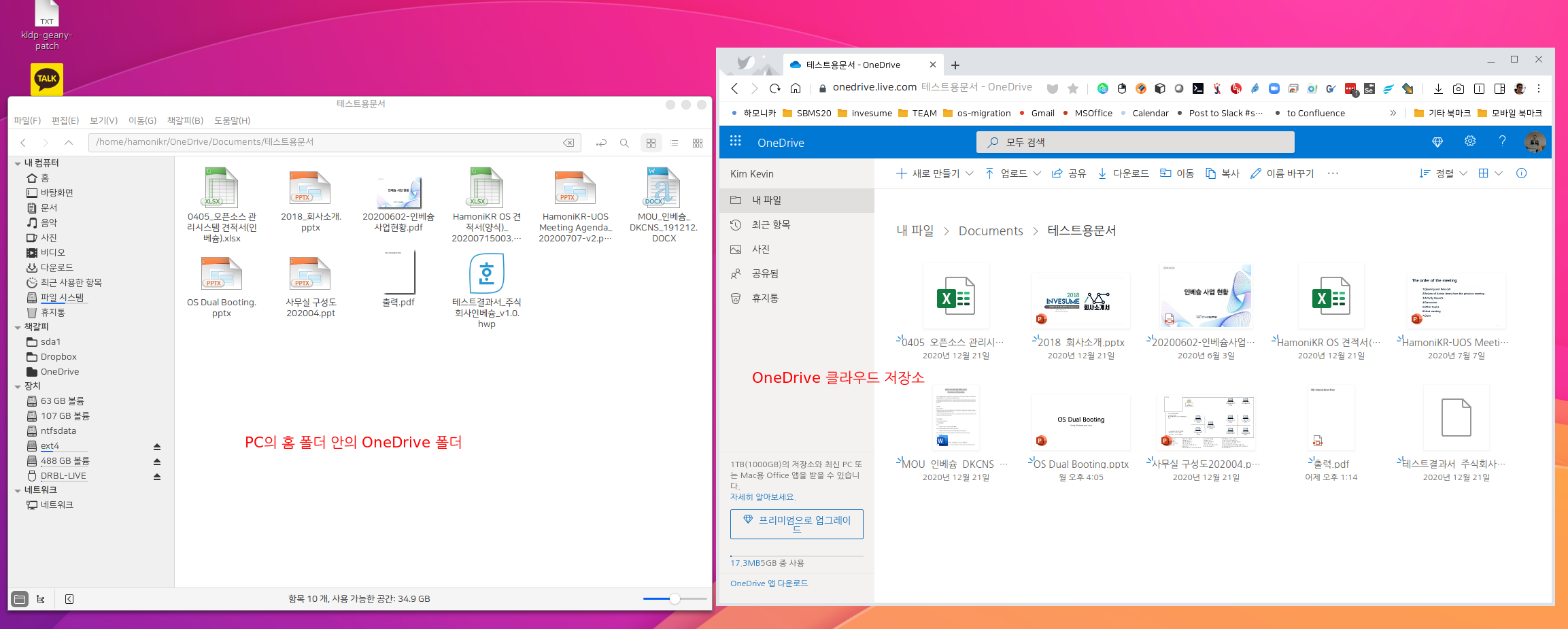Collapse the 장치 section in sidebar
Image resolution: width=1568 pixels, height=629 pixels.
[18, 386]
